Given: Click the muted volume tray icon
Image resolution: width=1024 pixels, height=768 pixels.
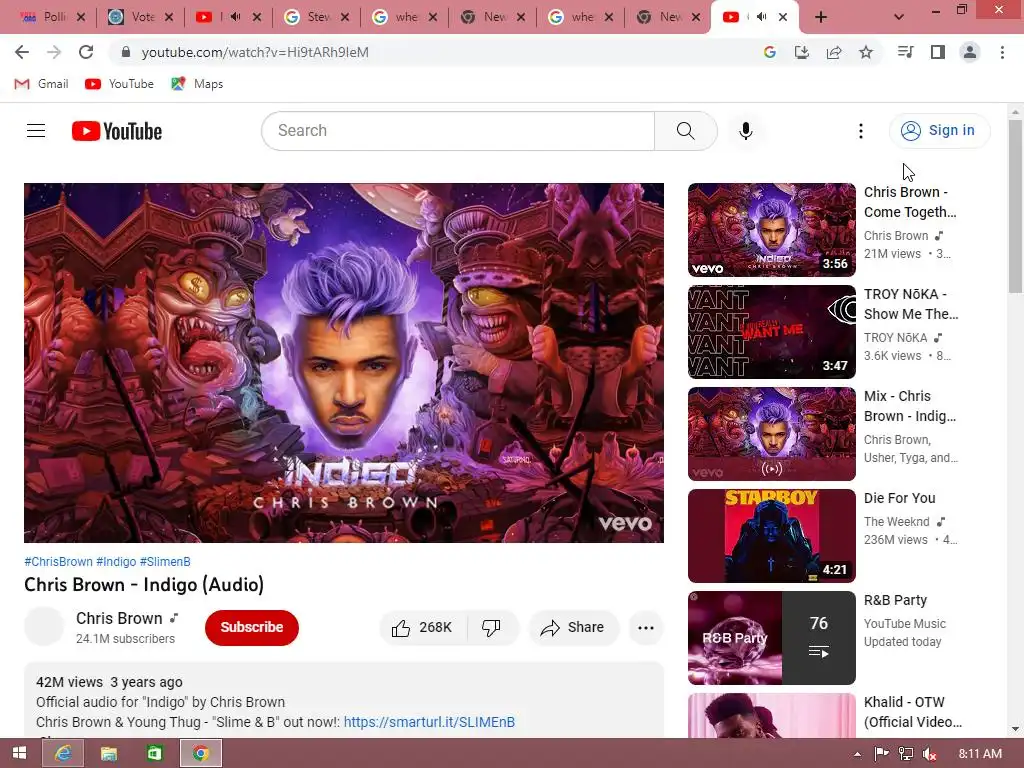Looking at the screenshot, I should pyautogui.click(x=930, y=754).
